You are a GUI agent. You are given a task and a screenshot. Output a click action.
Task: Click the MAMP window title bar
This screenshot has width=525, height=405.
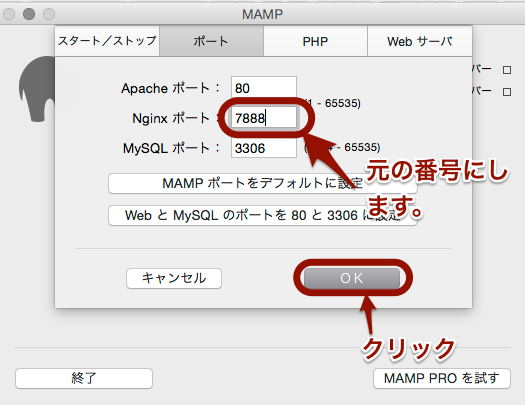point(262,14)
